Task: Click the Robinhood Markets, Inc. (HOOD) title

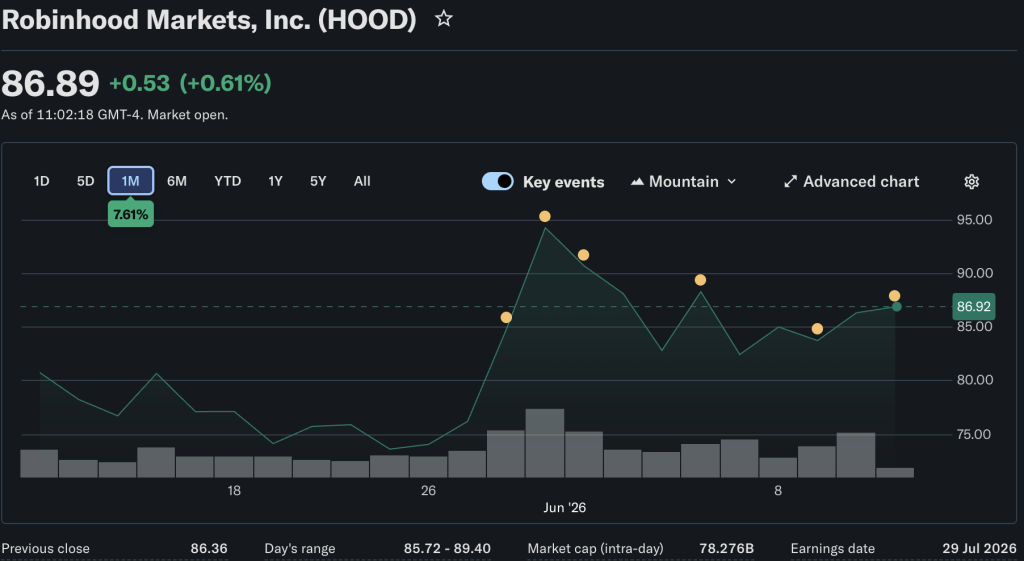Action: (209, 20)
